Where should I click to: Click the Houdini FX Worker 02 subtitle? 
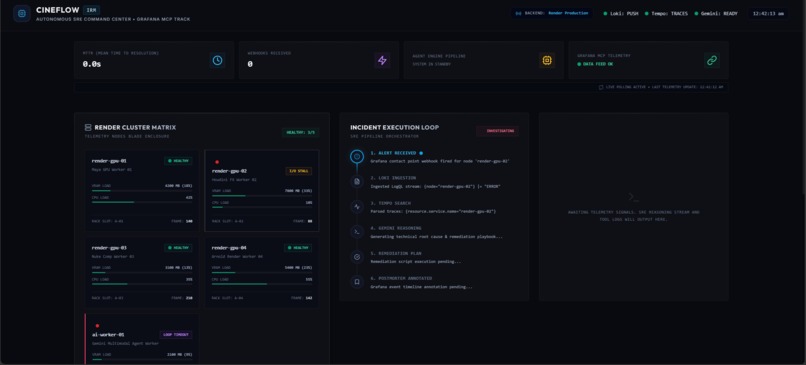234,180
